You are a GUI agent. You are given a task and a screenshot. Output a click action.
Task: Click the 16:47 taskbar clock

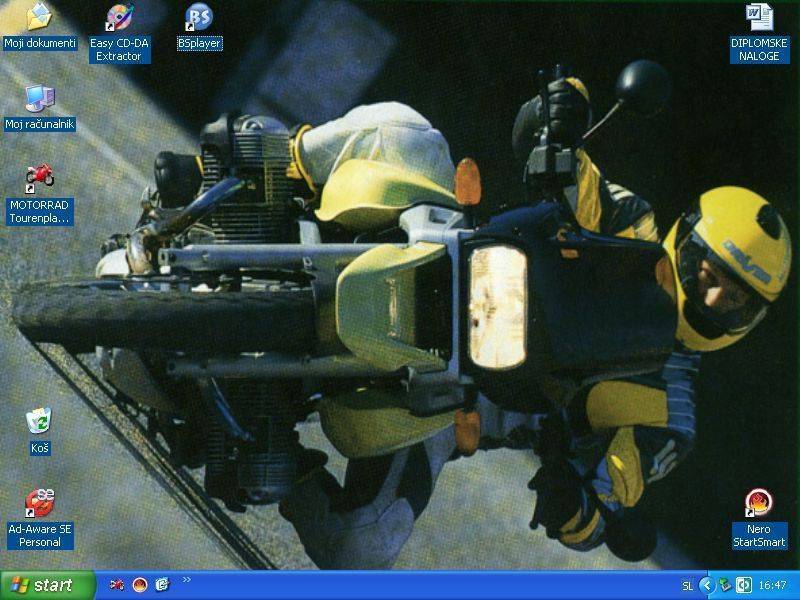click(772, 585)
